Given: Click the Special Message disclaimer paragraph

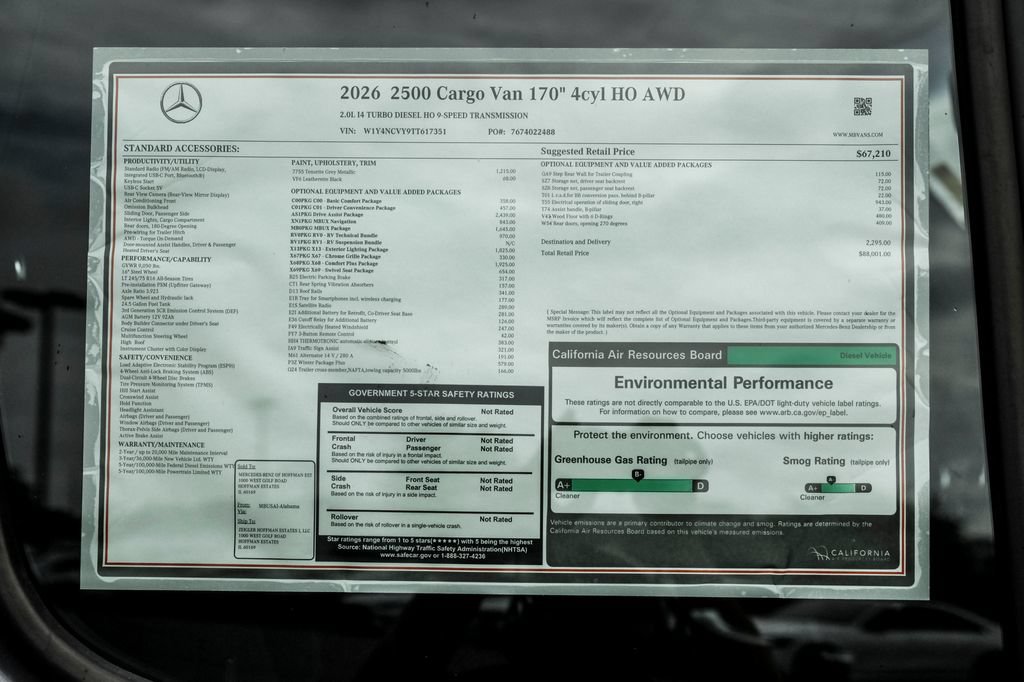Looking at the screenshot, I should point(721,323).
